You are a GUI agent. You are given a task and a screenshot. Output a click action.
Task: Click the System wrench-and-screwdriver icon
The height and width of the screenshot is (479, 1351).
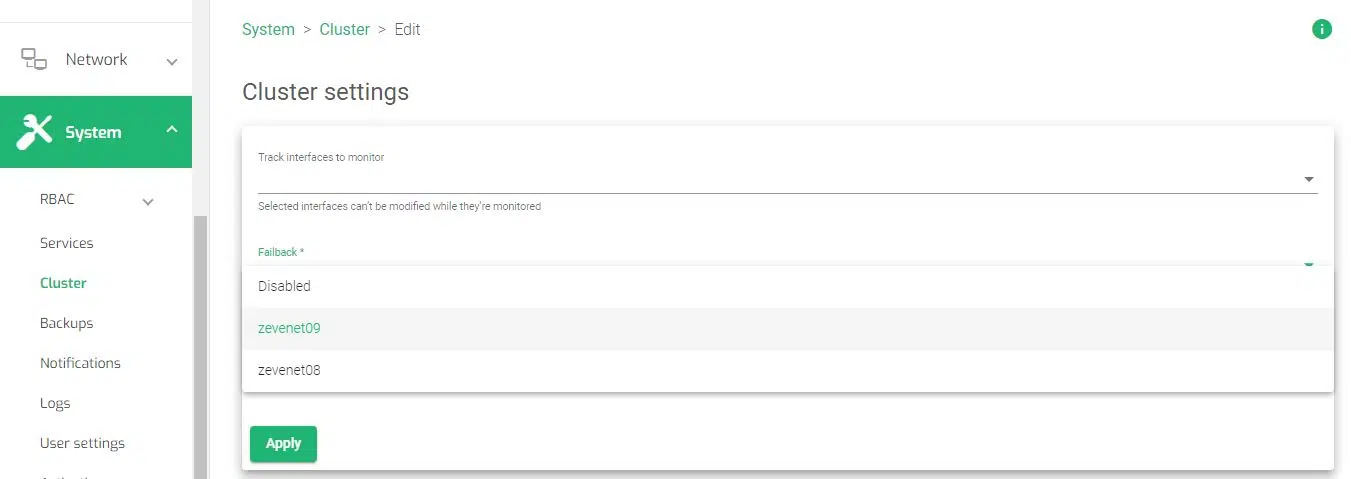(35, 132)
